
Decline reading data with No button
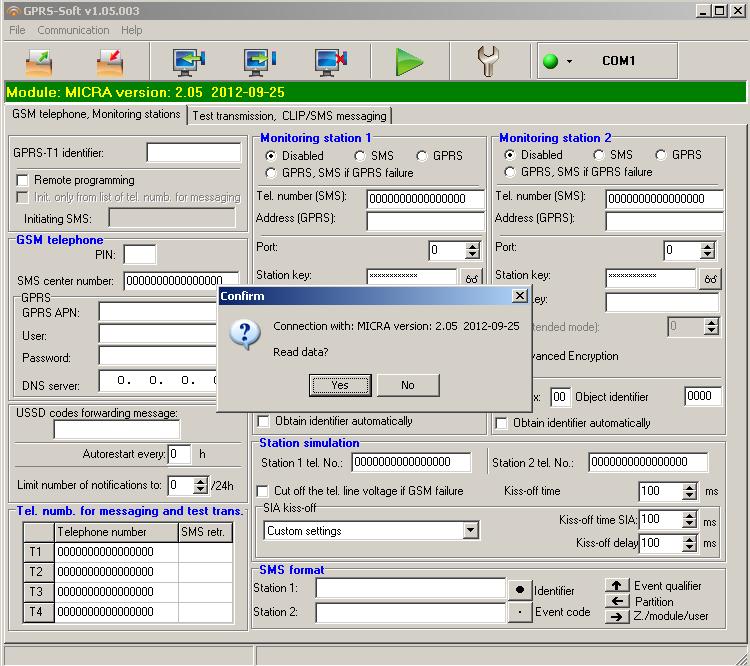[408, 385]
